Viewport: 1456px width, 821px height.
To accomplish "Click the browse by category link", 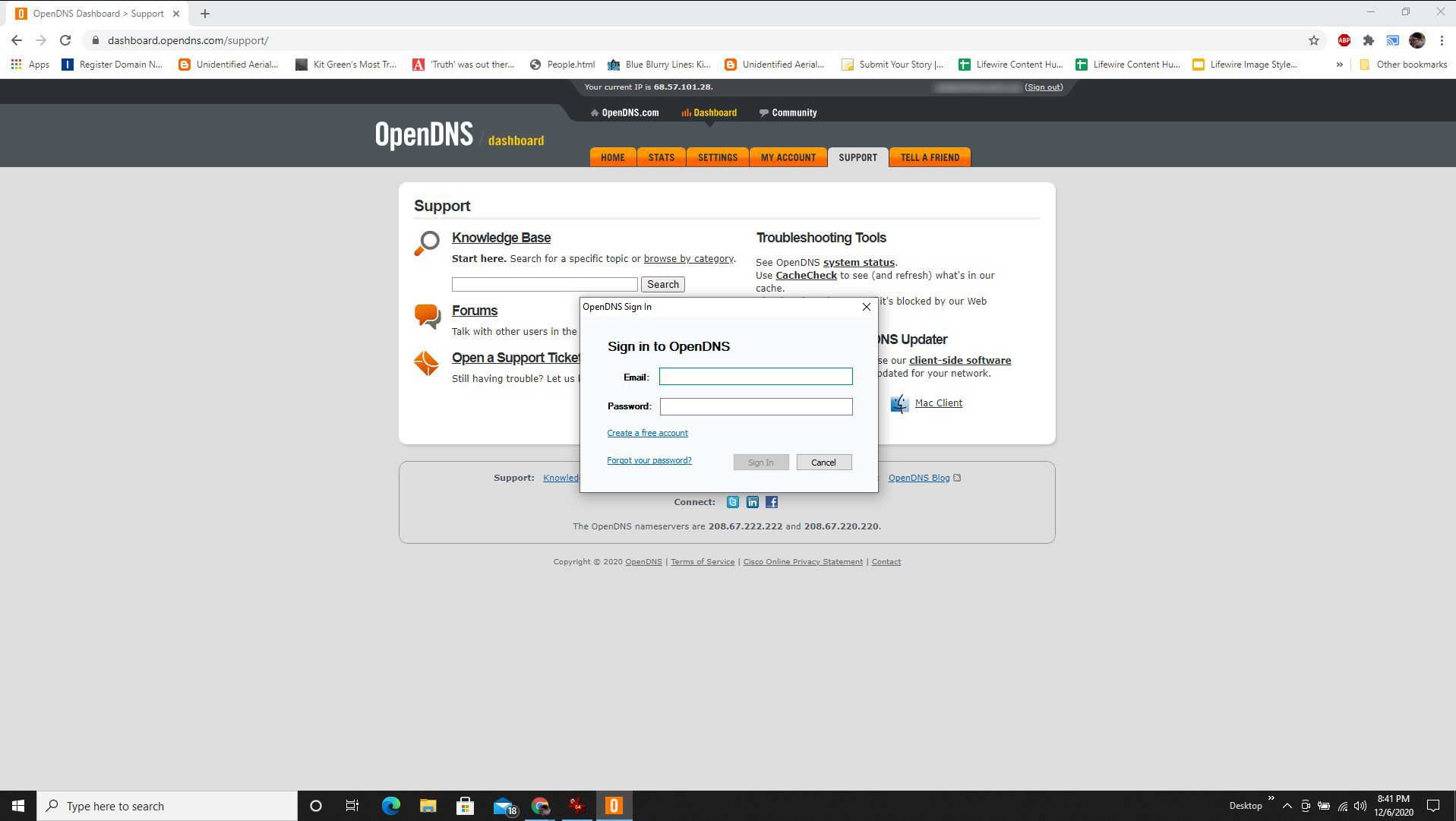I will (x=688, y=258).
